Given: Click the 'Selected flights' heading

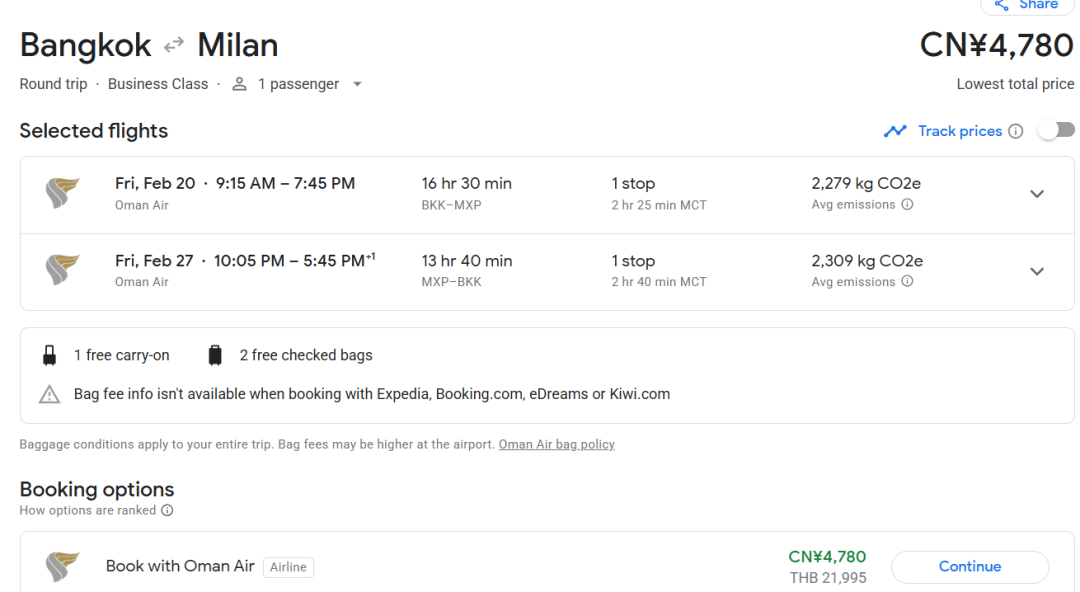Looking at the screenshot, I should (x=94, y=131).
